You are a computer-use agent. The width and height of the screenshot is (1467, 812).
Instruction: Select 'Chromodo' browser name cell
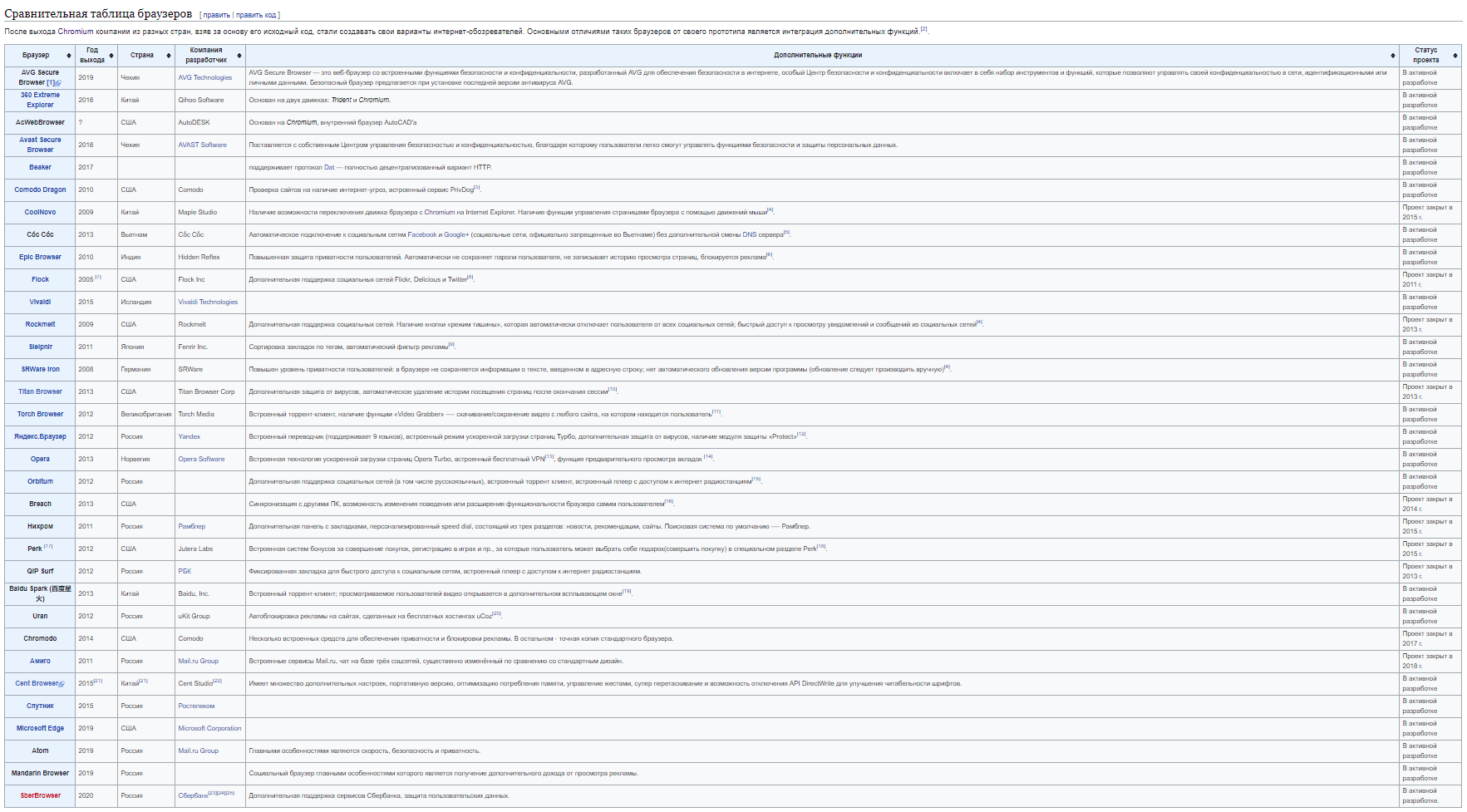click(40, 638)
